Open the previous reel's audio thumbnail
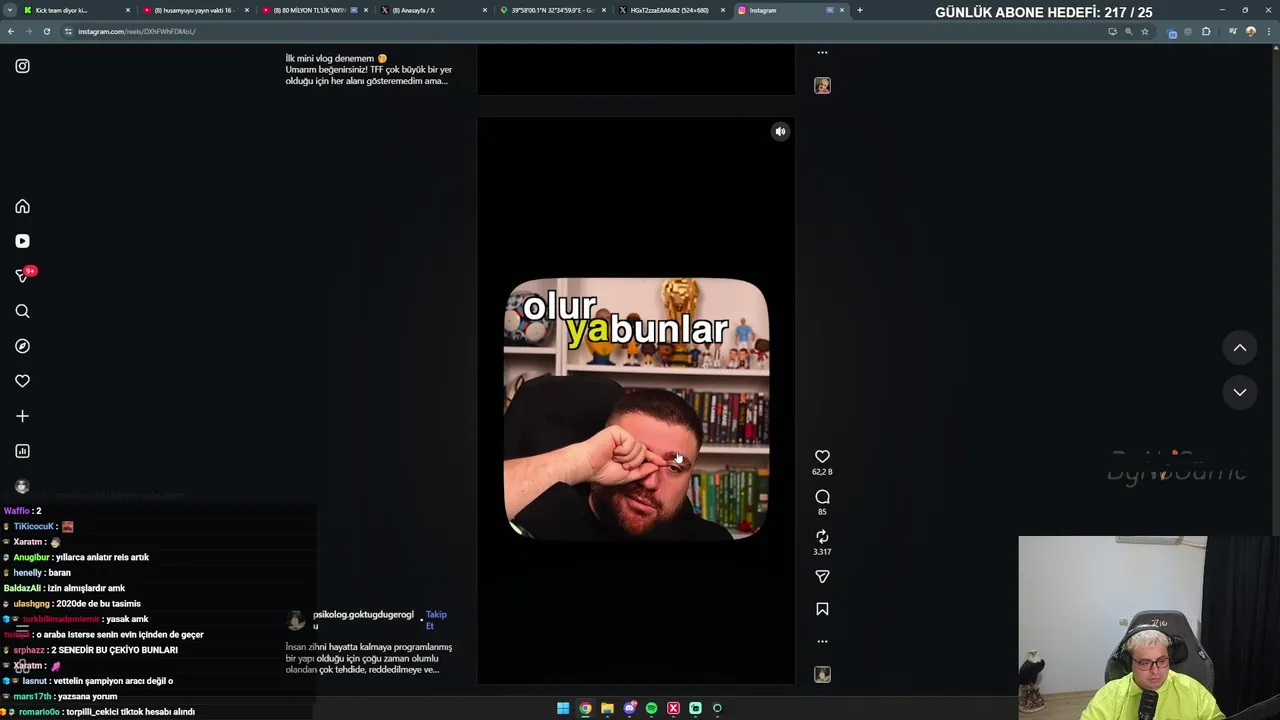 pos(822,86)
